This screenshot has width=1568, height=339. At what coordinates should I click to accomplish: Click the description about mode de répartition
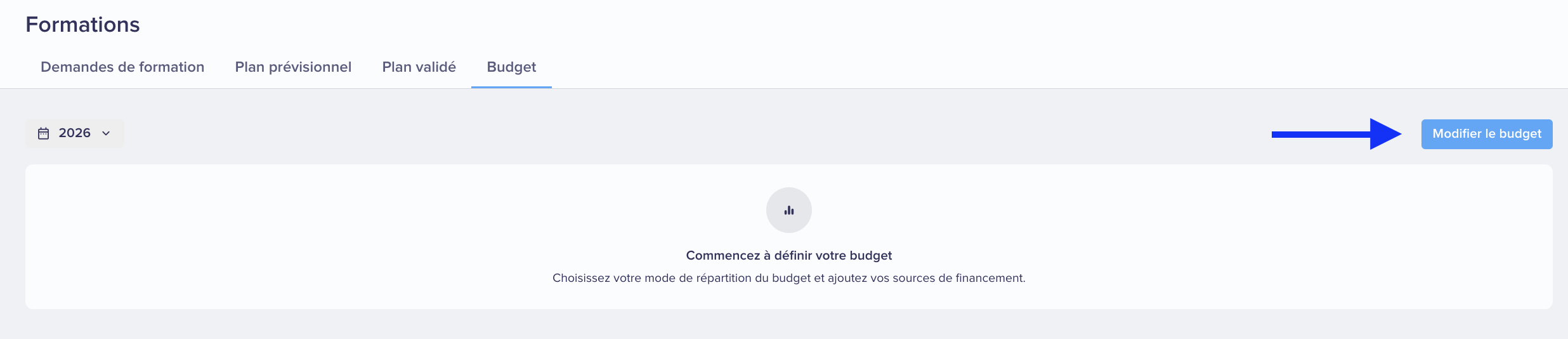[x=789, y=278]
